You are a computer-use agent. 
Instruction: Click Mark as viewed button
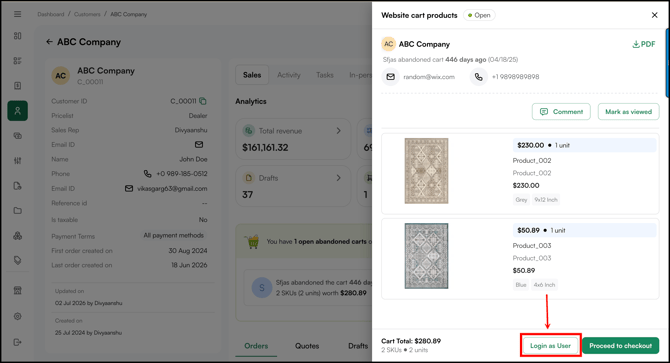[x=628, y=111]
